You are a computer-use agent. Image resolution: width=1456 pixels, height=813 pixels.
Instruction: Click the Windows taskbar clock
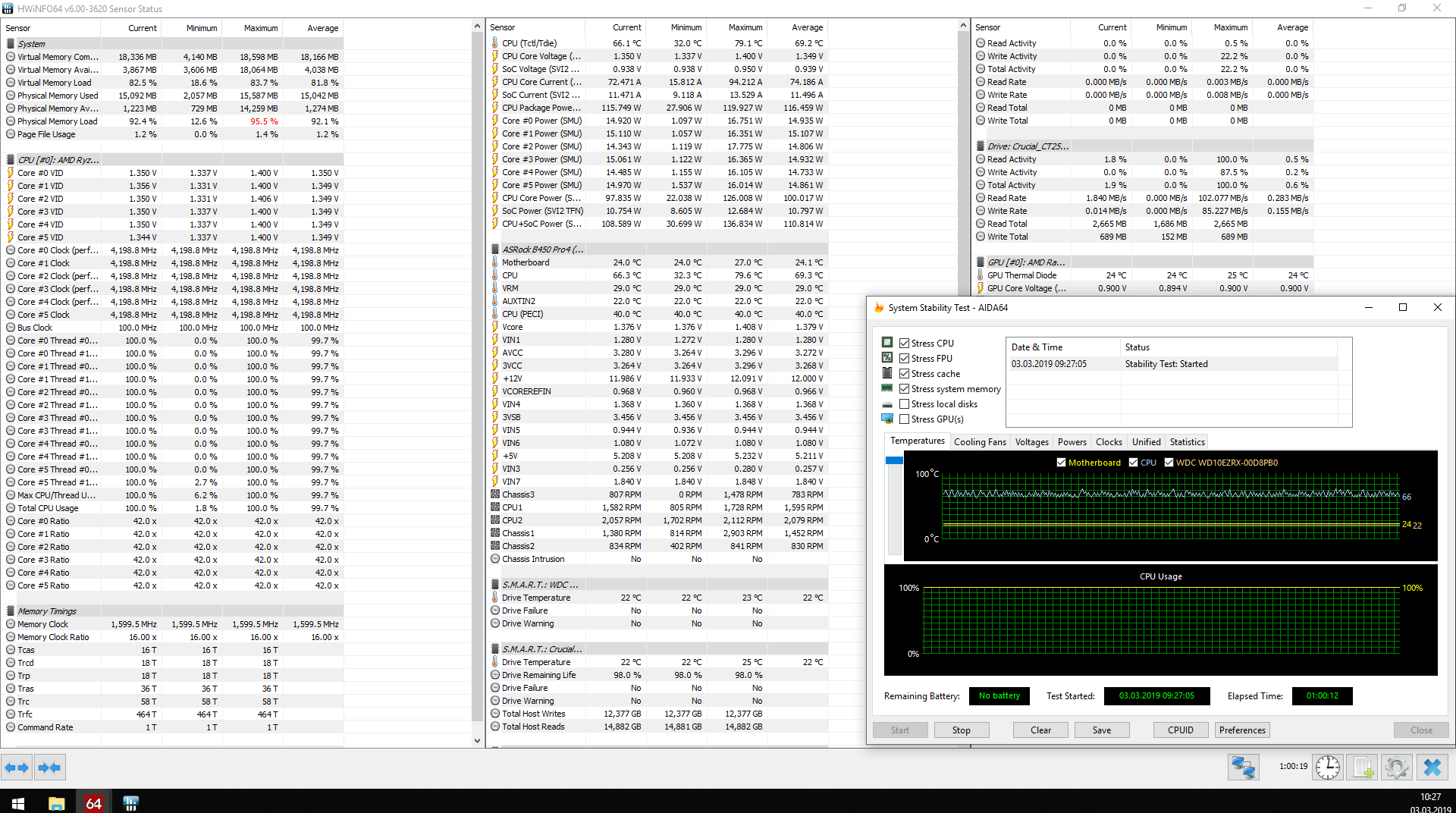pos(1430,802)
